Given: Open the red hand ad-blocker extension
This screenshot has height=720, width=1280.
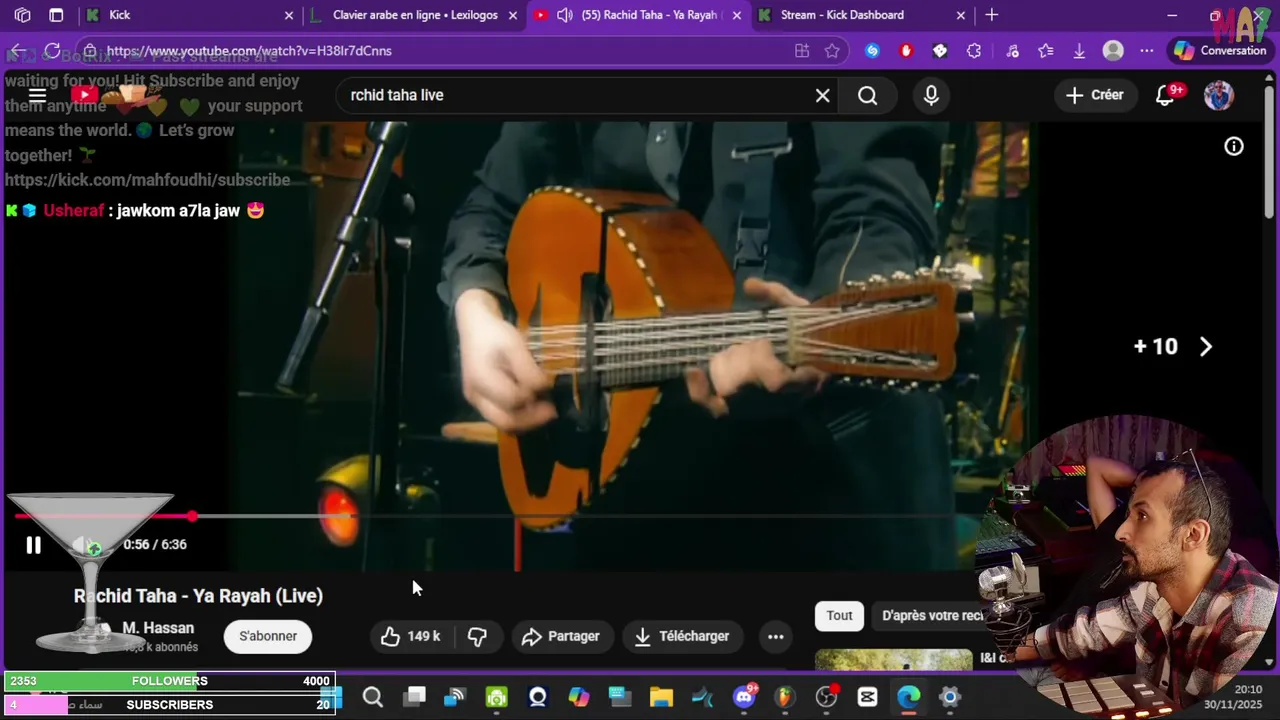Looking at the screenshot, I should [x=906, y=51].
